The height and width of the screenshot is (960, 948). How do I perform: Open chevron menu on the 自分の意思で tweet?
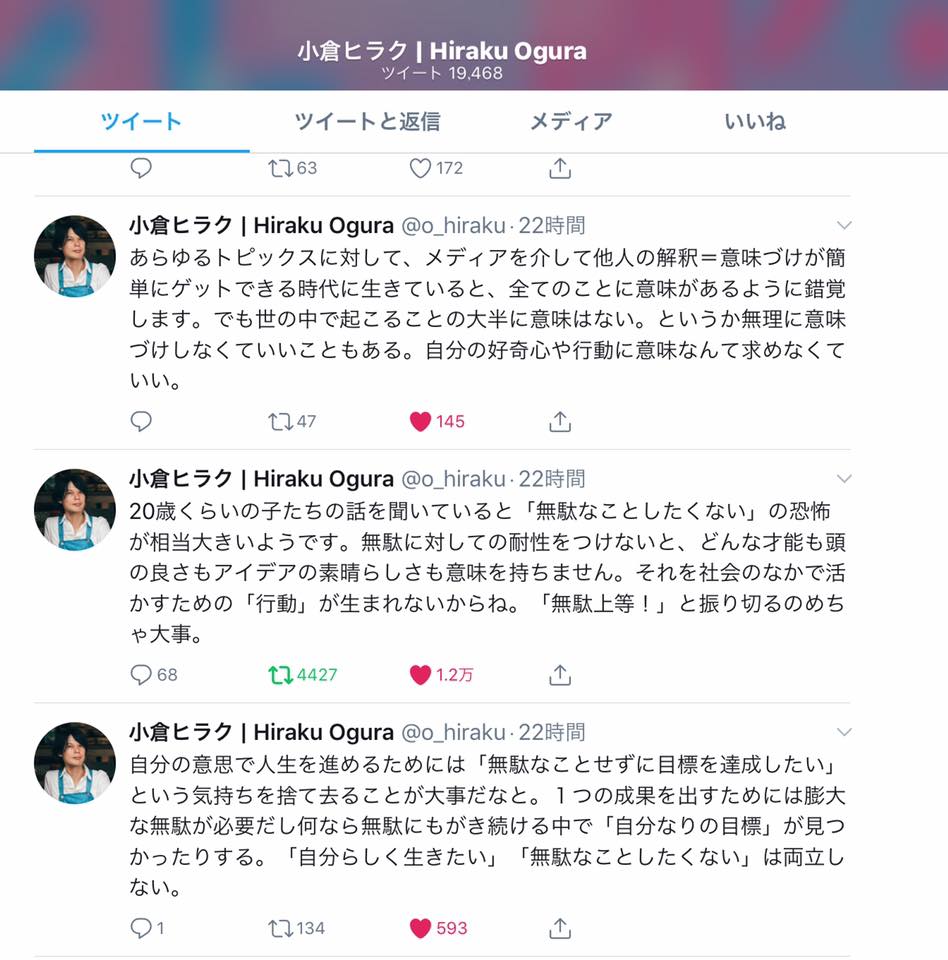[x=844, y=732]
